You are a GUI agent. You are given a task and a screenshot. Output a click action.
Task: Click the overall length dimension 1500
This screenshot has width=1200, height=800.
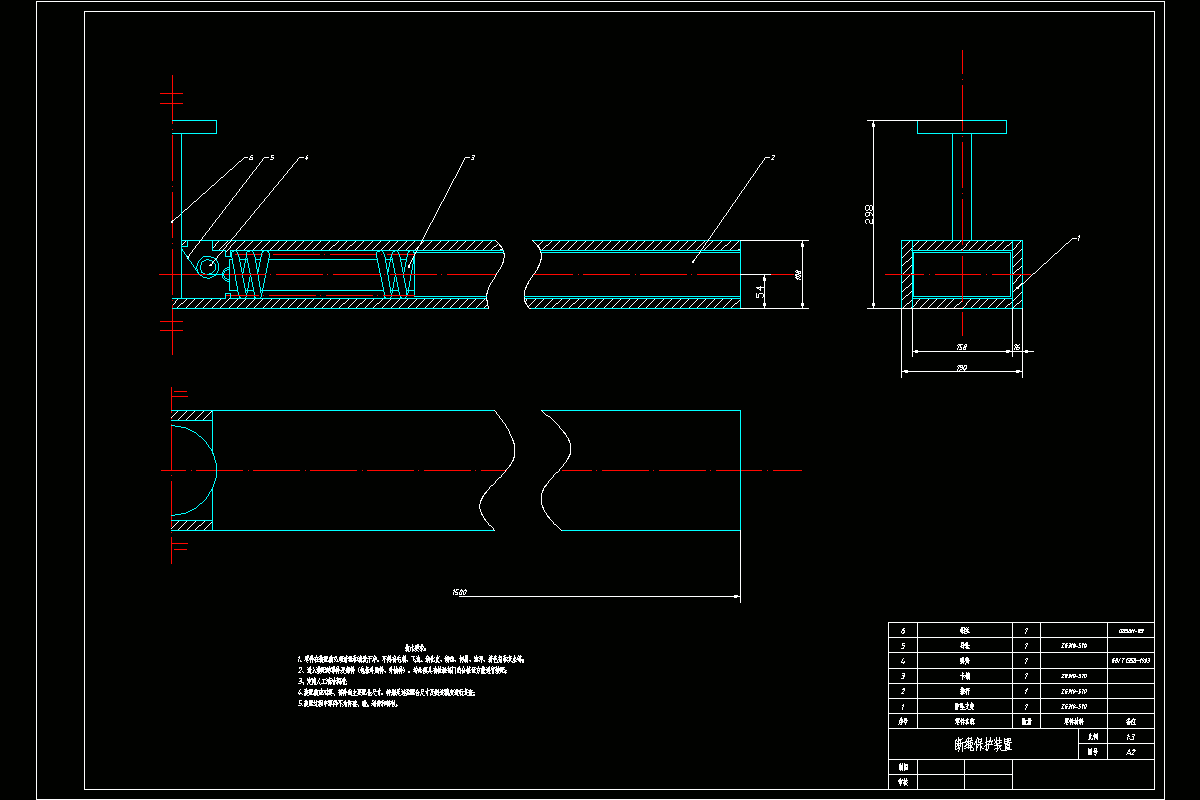(460, 593)
